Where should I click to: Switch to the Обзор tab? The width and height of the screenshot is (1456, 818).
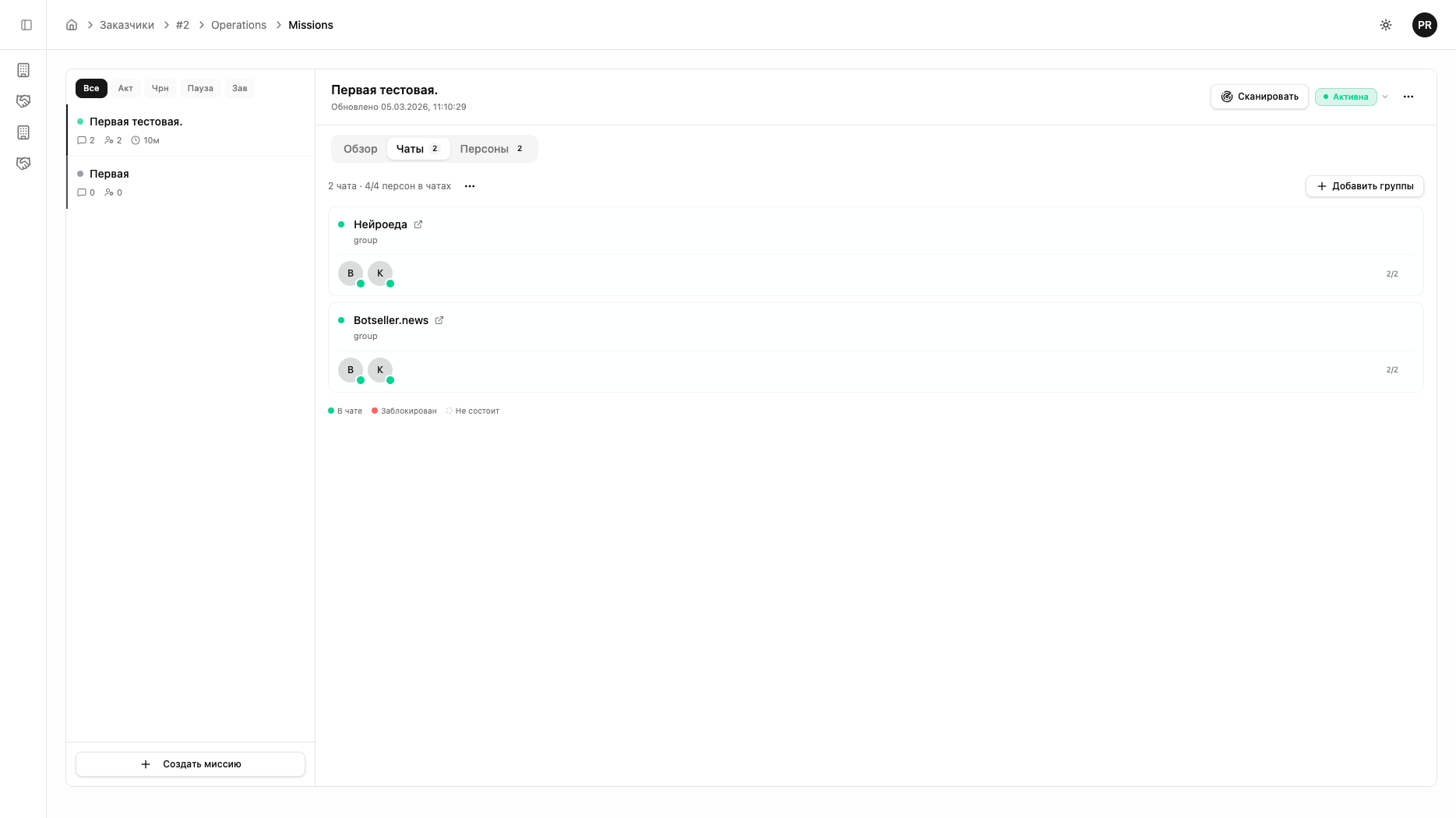pyautogui.click(x=360, y=149)
